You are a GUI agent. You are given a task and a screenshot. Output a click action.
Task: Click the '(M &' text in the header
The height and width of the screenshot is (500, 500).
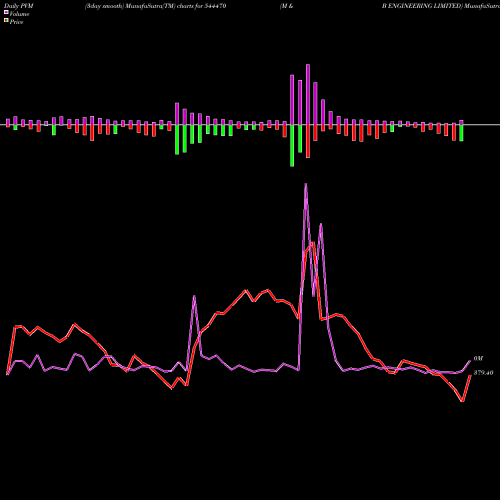287,6
